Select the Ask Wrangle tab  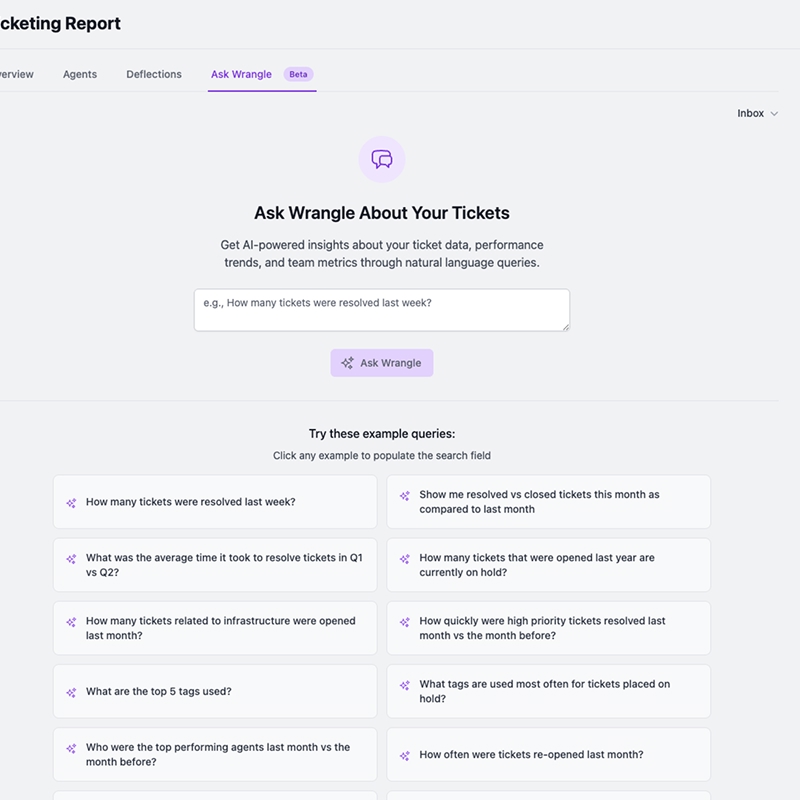point(241,74)
